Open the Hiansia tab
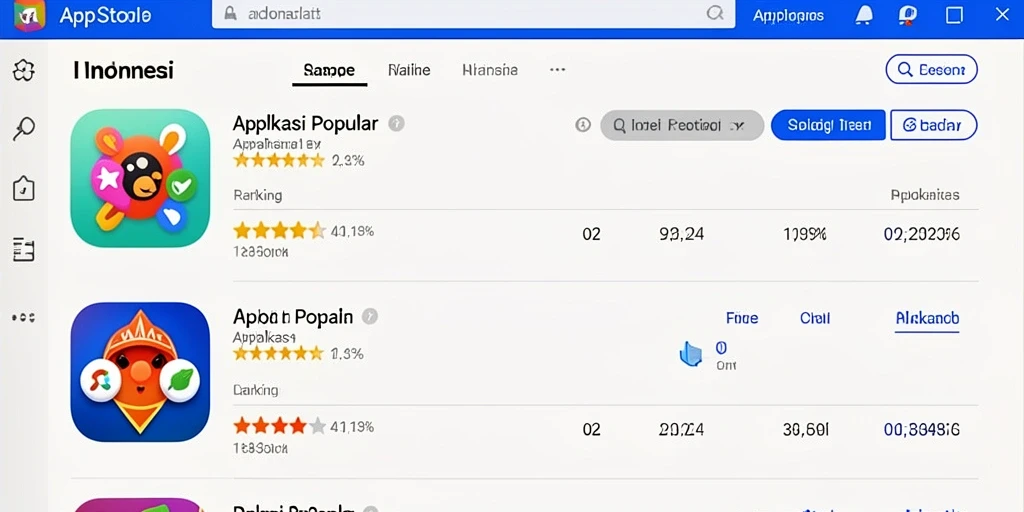Screen dimensions: 1024x512 490,70
